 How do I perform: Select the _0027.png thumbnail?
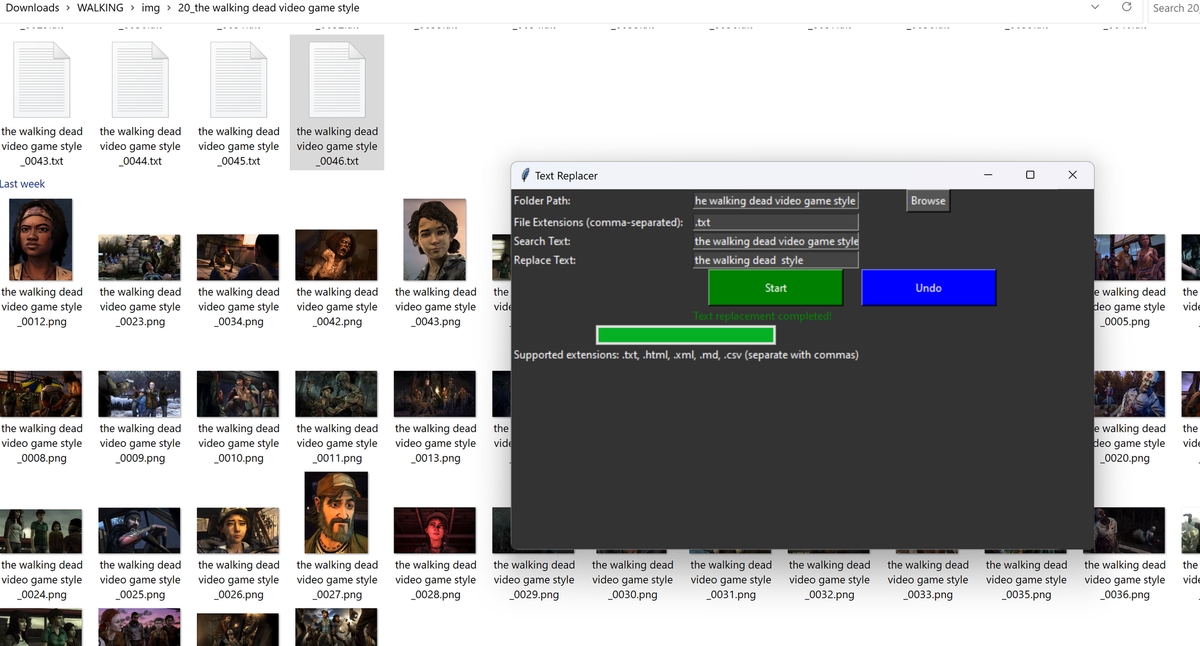(337, 512)
